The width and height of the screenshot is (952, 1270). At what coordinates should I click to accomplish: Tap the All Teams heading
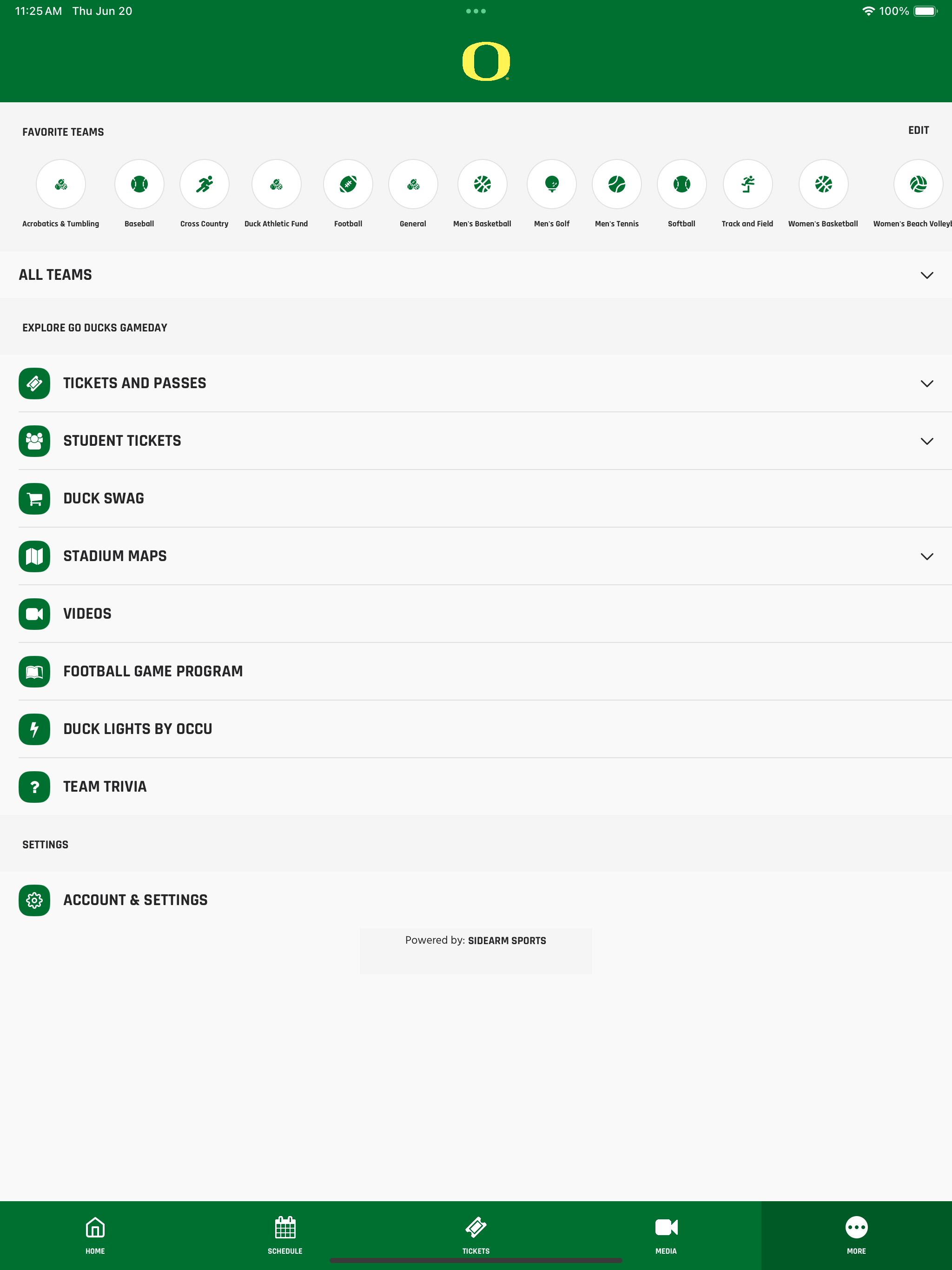[56, 275]
